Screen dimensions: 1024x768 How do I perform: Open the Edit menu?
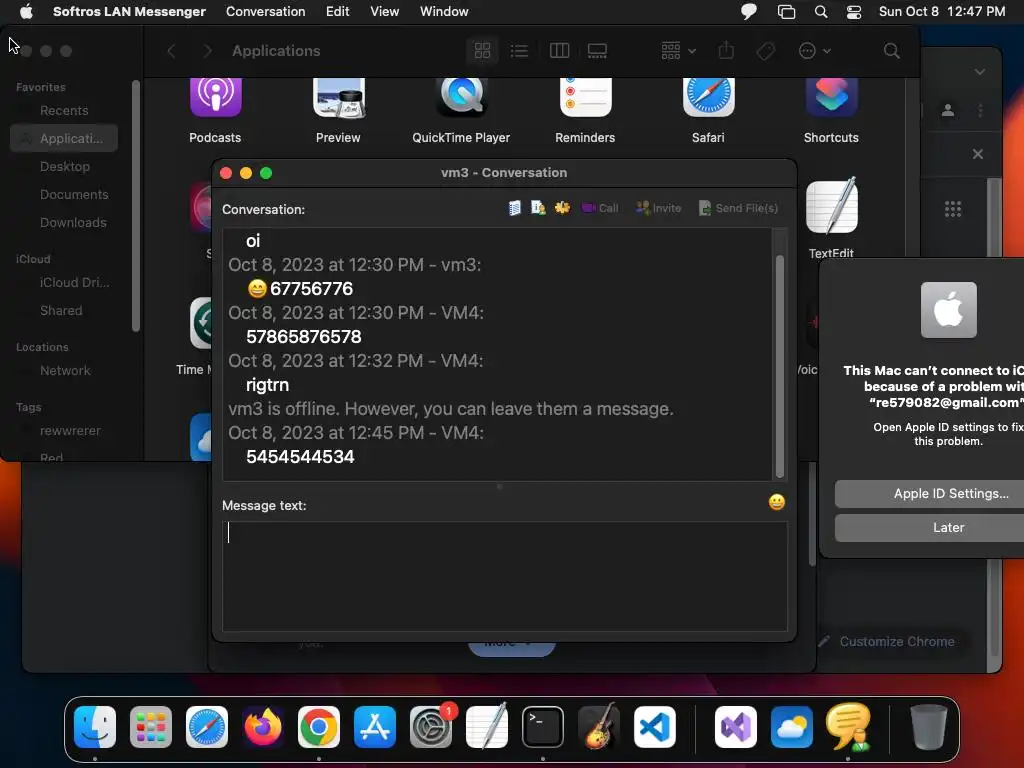[x=337, y=11]
